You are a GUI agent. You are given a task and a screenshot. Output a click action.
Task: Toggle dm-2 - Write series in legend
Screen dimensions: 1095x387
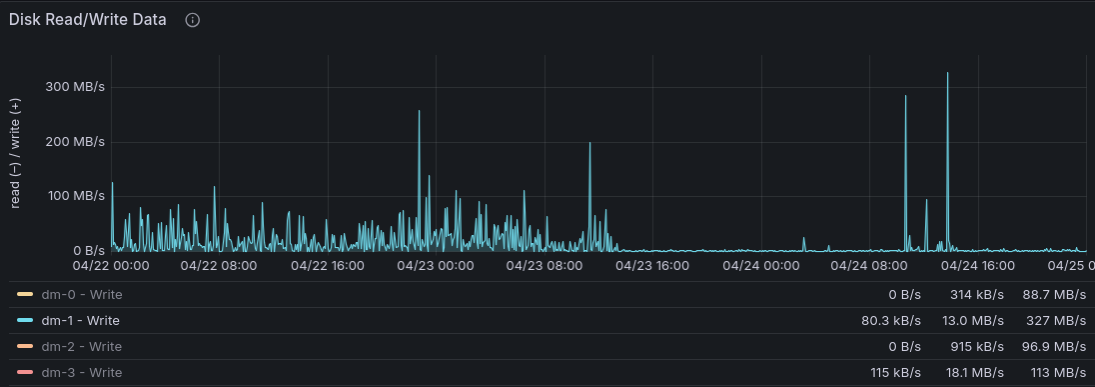[82, 346]
